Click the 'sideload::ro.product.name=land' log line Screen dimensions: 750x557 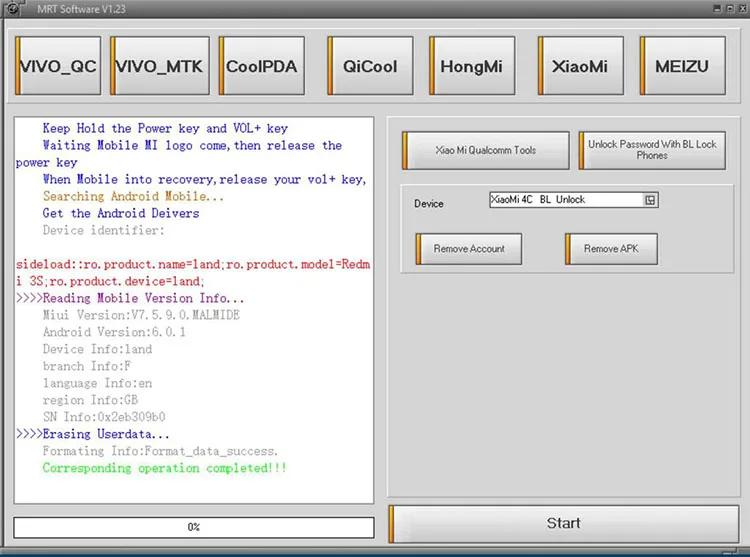pyautogui.click(x=193, y=273)
